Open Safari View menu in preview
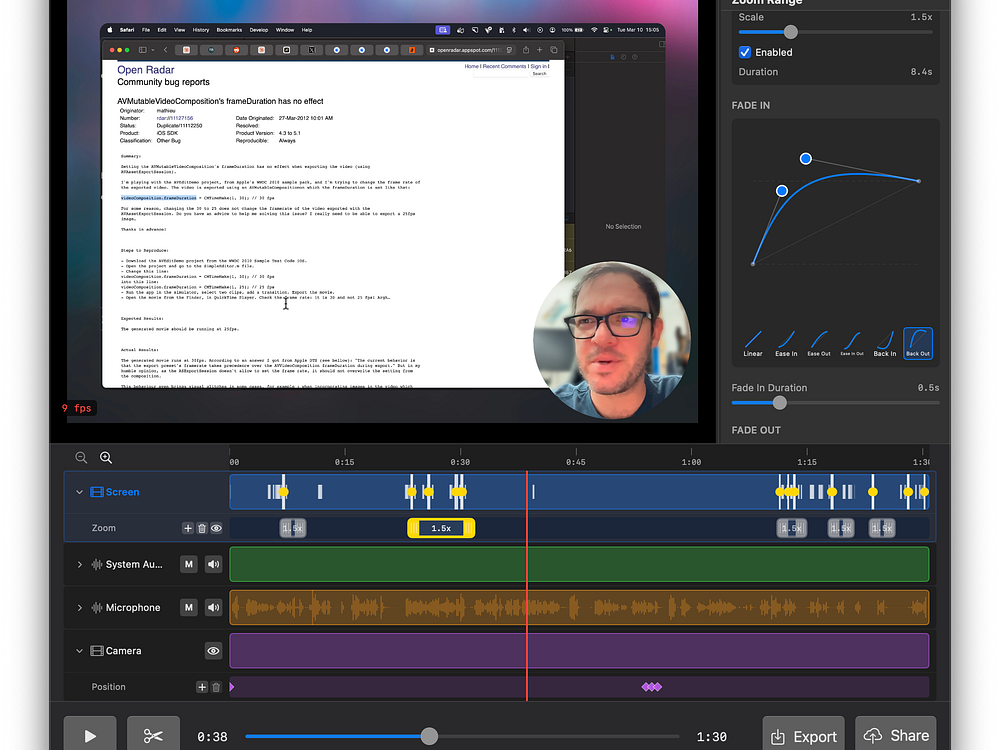 pos(180,30)
